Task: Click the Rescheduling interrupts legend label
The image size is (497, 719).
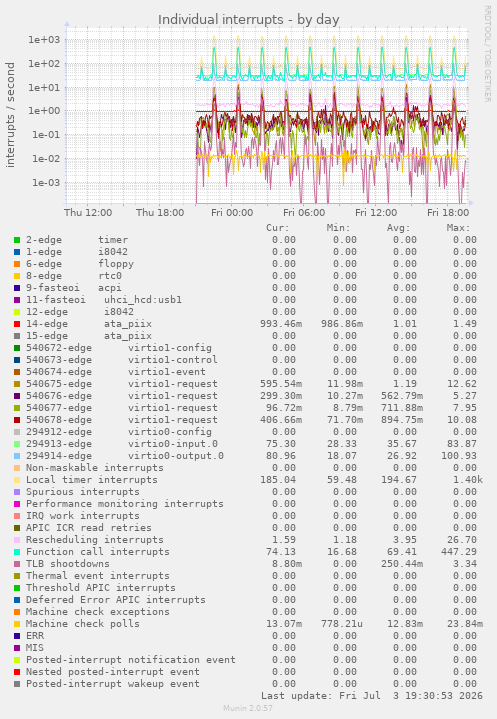Action: [x=94, y=540]
